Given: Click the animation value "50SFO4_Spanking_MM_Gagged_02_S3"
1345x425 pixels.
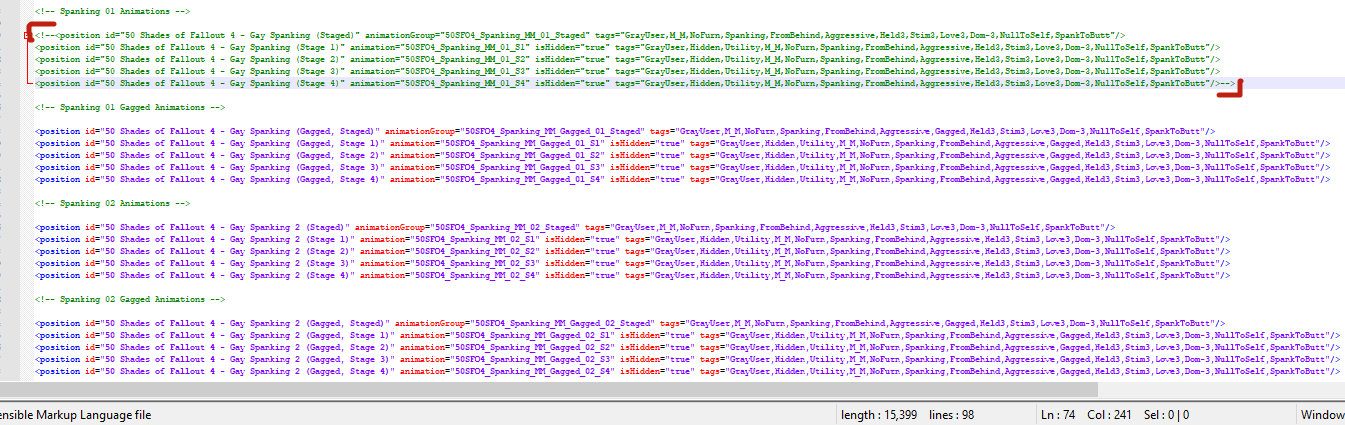Looking at the screenshot, I should tap(534, 359).
